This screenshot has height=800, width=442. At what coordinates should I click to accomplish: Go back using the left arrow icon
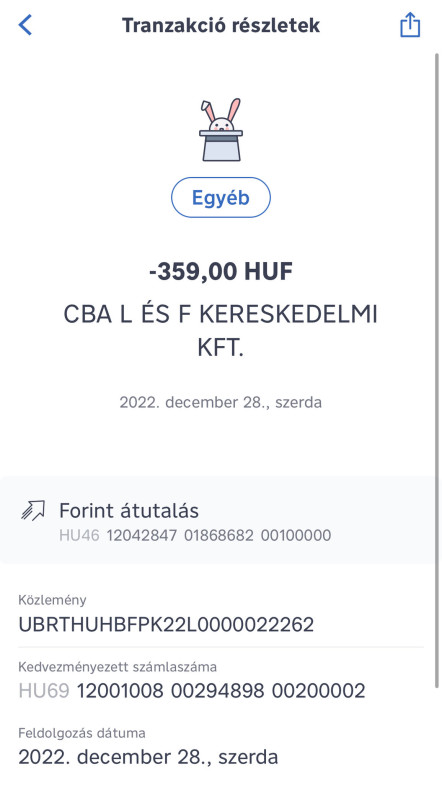point(25,25)
